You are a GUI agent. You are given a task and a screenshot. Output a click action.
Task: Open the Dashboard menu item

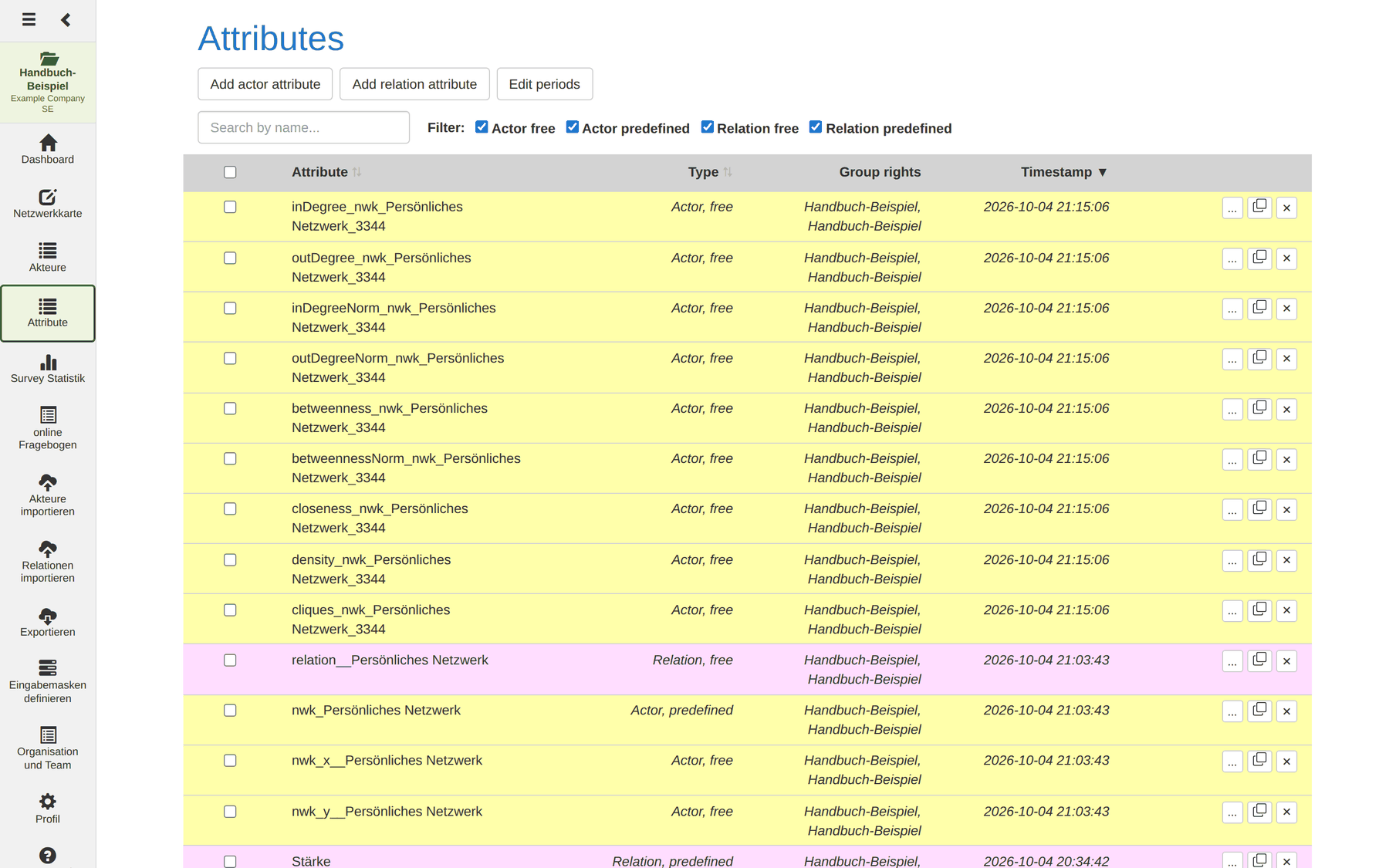[x=48, y=150]
